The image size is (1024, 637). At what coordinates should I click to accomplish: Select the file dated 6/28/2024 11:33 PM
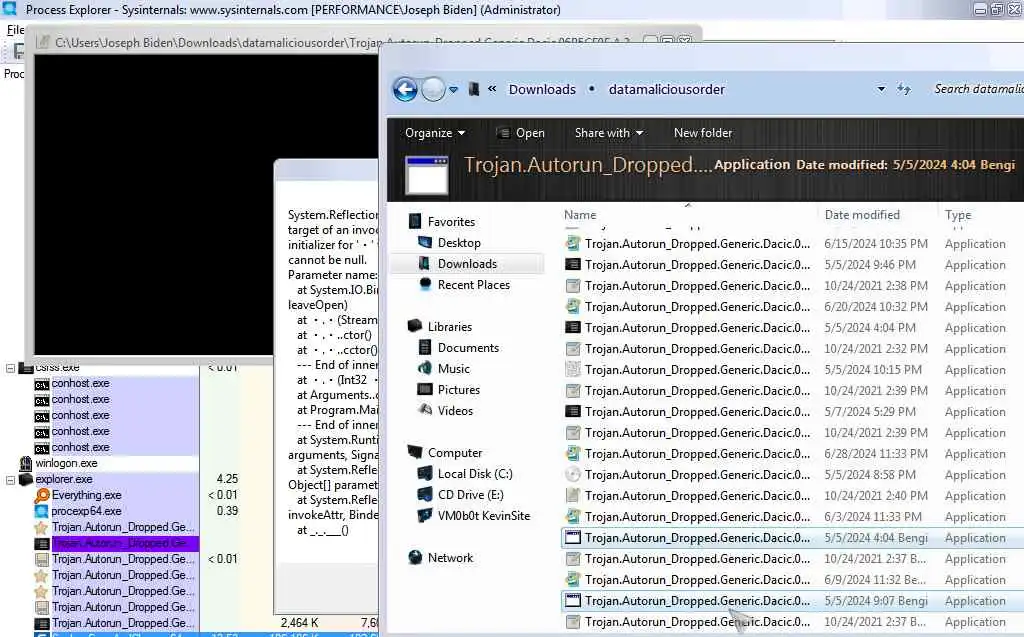pyautogui.click(x=792, y=453)
